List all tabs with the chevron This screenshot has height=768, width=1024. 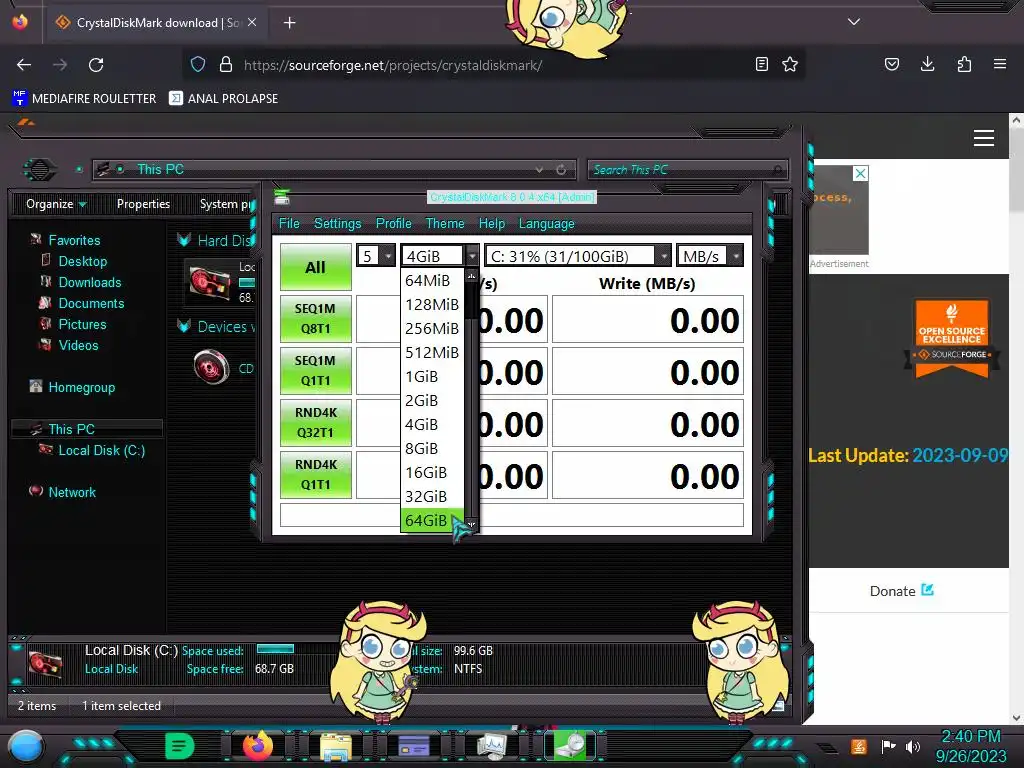[x=854, y=22]
